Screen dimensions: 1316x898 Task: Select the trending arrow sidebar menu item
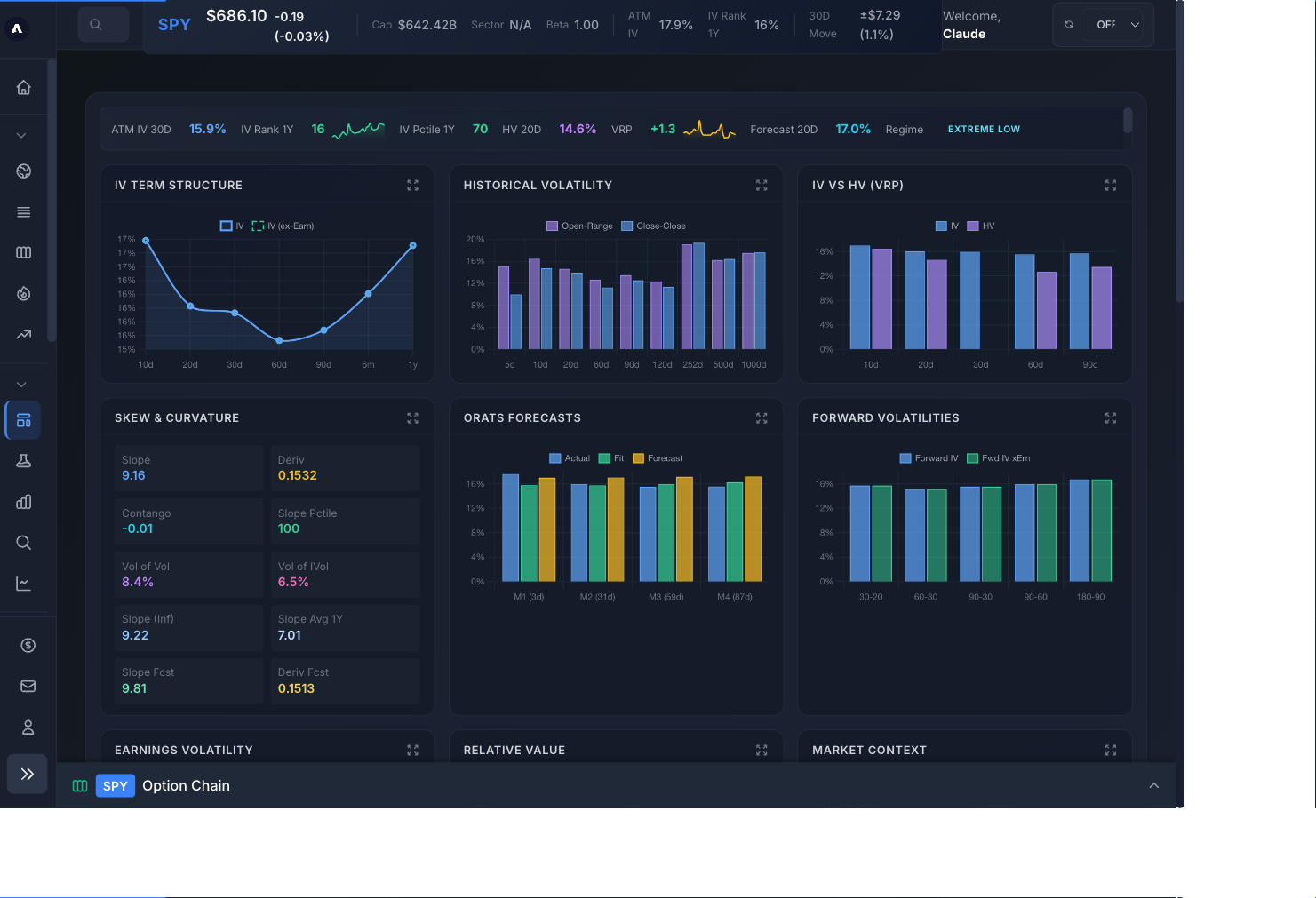click(x=24, y=335)
